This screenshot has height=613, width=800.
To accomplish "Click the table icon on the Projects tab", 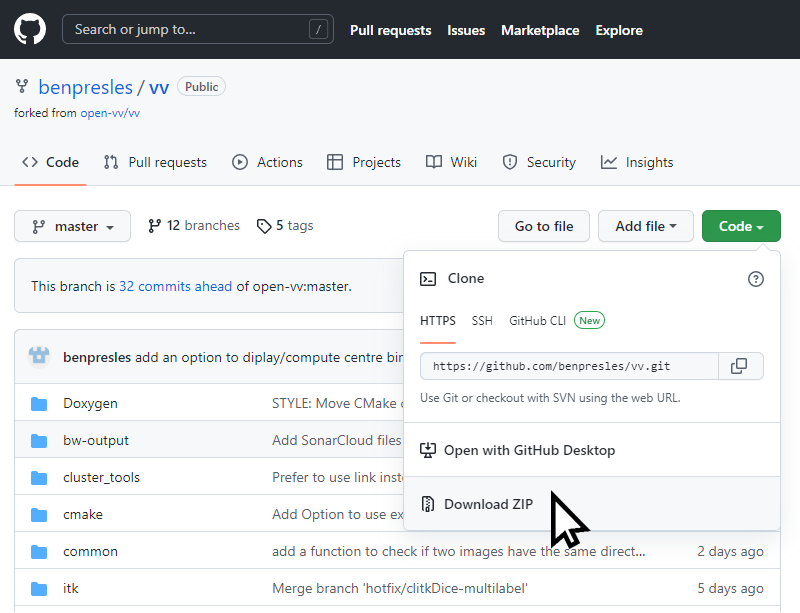I will pyautogui.click(x=335, y=162).
